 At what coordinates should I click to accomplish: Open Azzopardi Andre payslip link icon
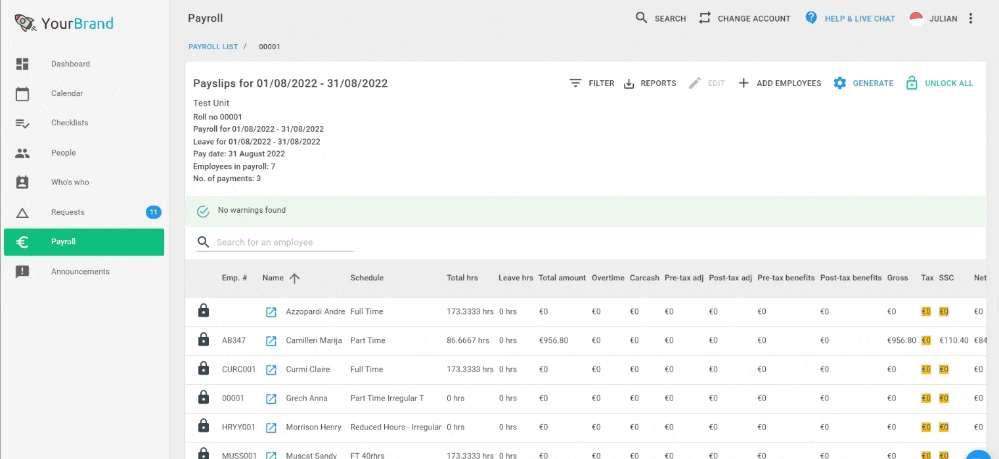click(271, 312)
